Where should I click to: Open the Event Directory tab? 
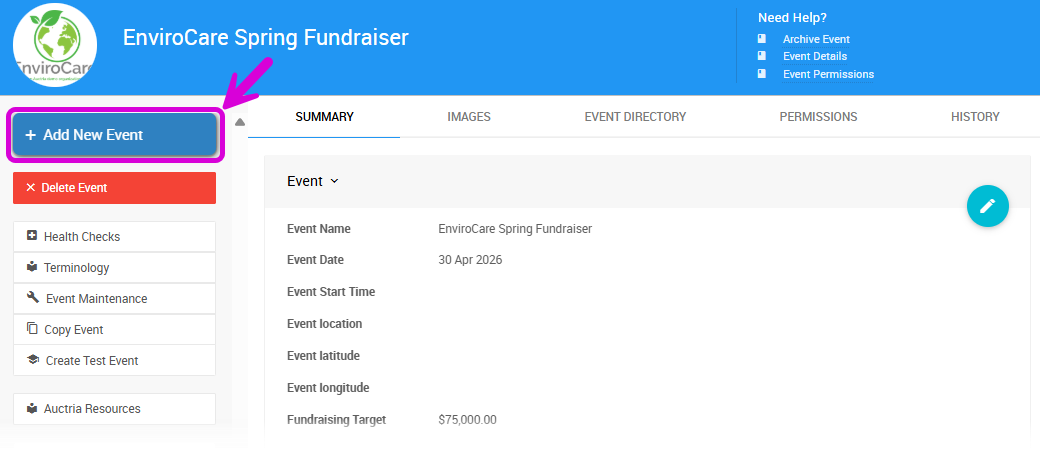635,117
